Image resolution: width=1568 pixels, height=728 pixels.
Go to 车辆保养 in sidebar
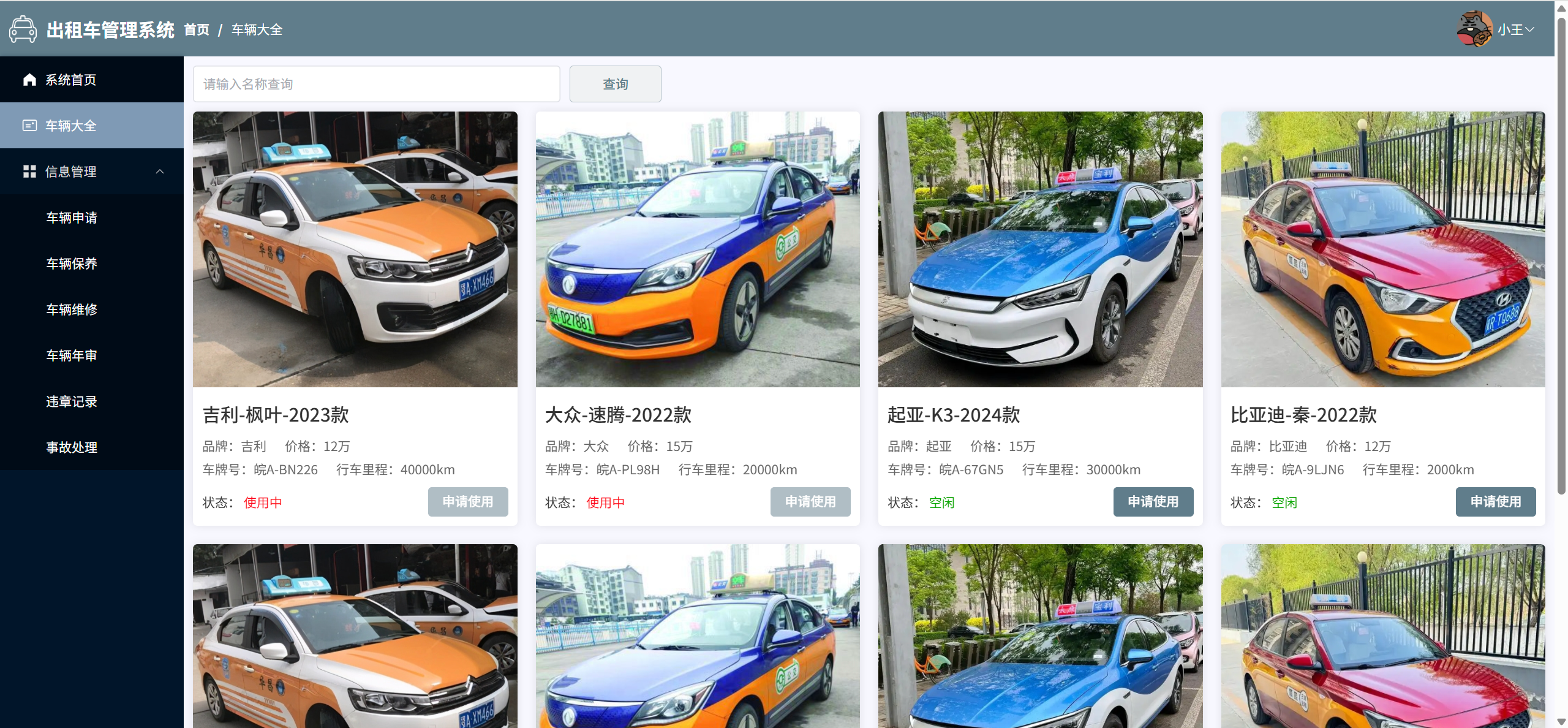click(72, 264)
